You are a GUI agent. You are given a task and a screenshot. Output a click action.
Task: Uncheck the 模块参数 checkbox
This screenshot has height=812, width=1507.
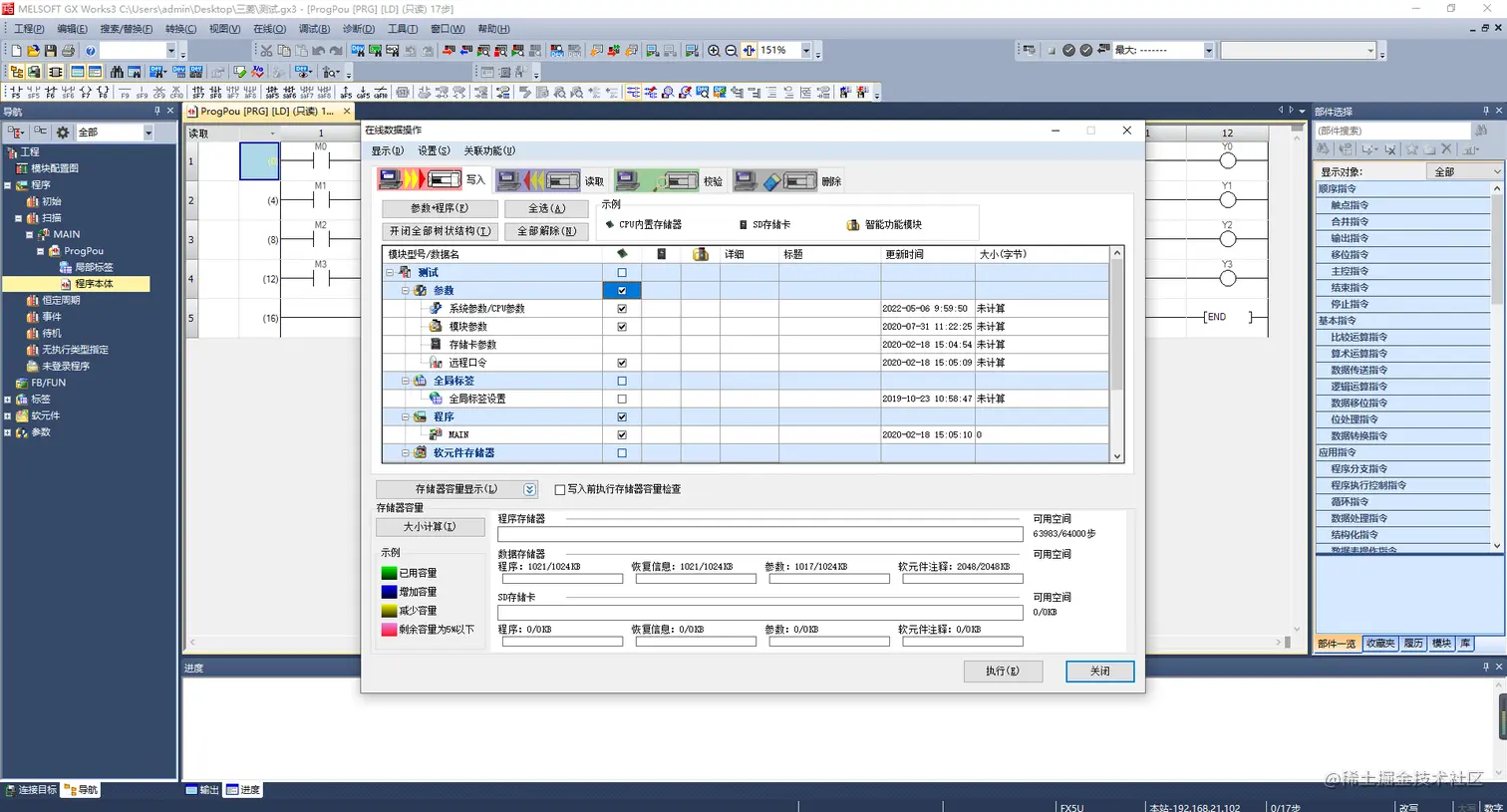[622, 327]
